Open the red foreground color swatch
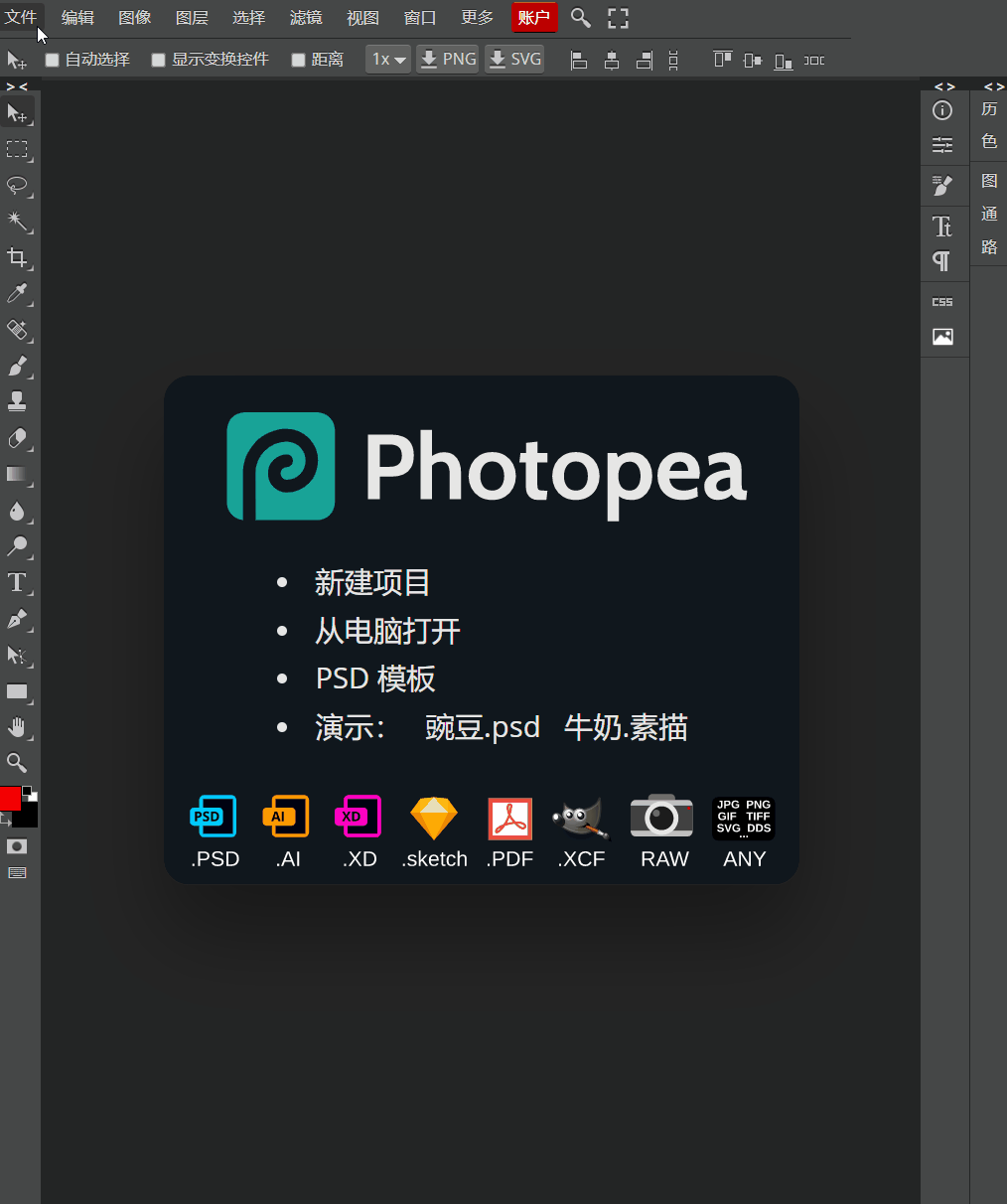This screenshot has width=1007, height=1204. (x=10, y=798)
